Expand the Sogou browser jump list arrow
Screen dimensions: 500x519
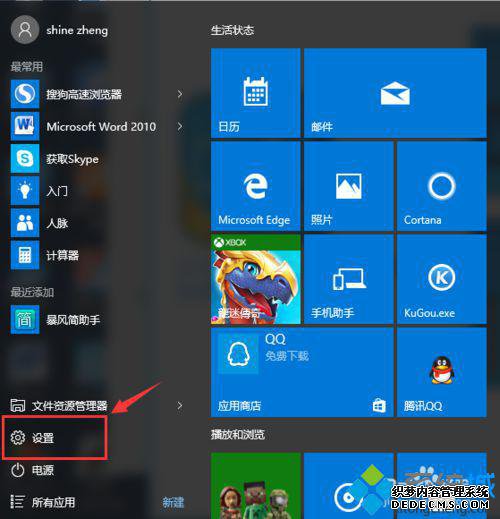(x=180, y=94)
